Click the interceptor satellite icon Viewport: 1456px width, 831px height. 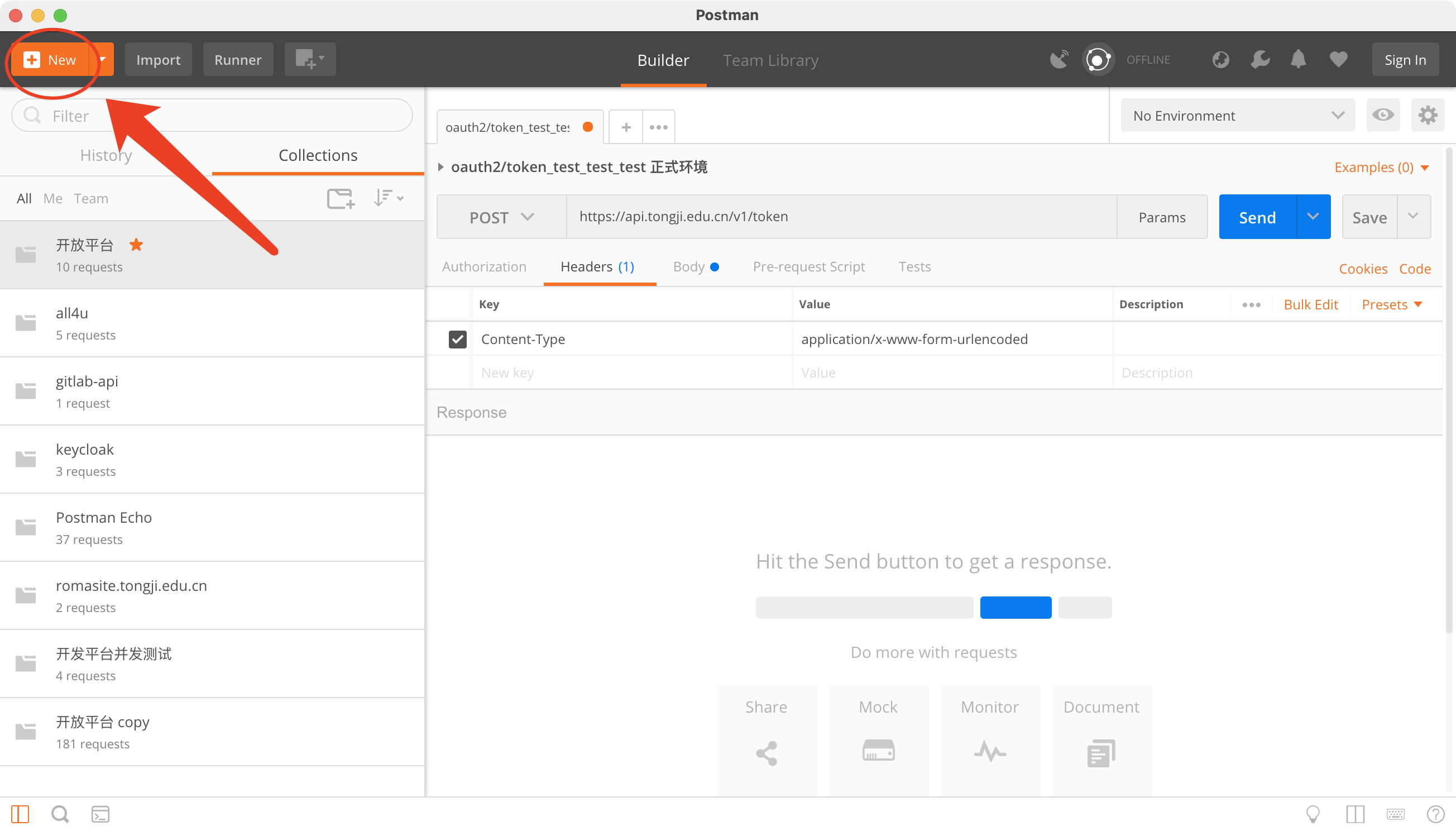(1059, 59)
